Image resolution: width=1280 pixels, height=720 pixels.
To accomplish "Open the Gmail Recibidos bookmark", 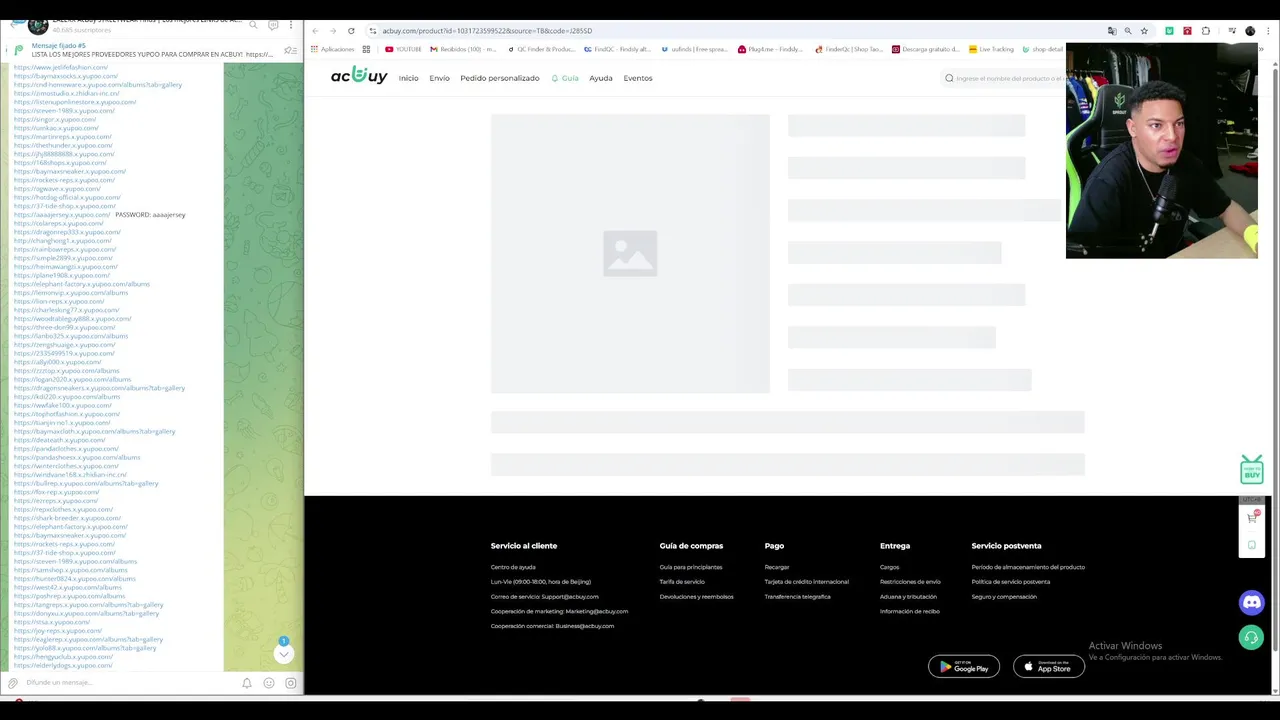I will click(x=463, y=49).
